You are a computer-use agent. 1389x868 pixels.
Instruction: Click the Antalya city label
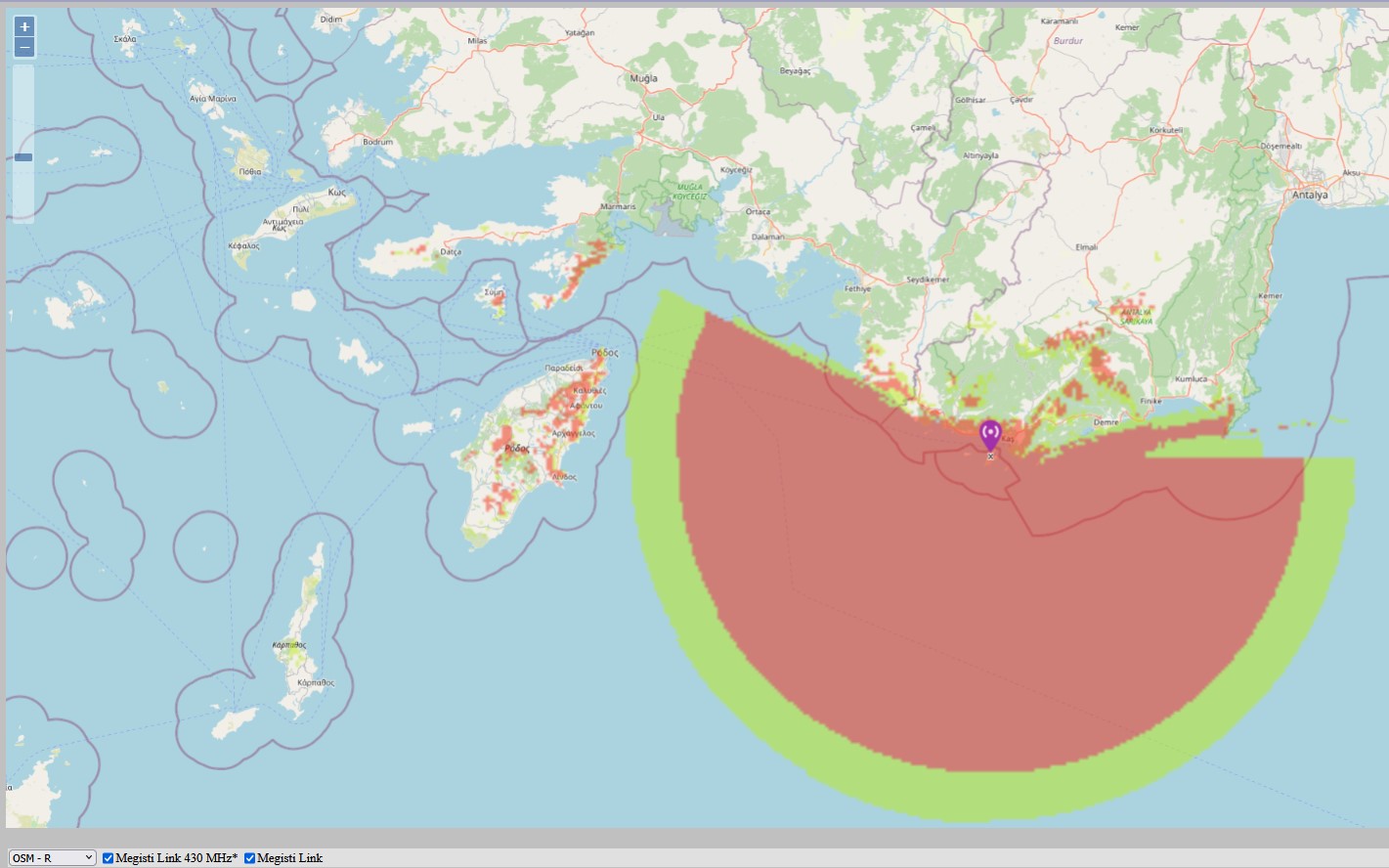pyautogui.click(x=1310, y=195)
